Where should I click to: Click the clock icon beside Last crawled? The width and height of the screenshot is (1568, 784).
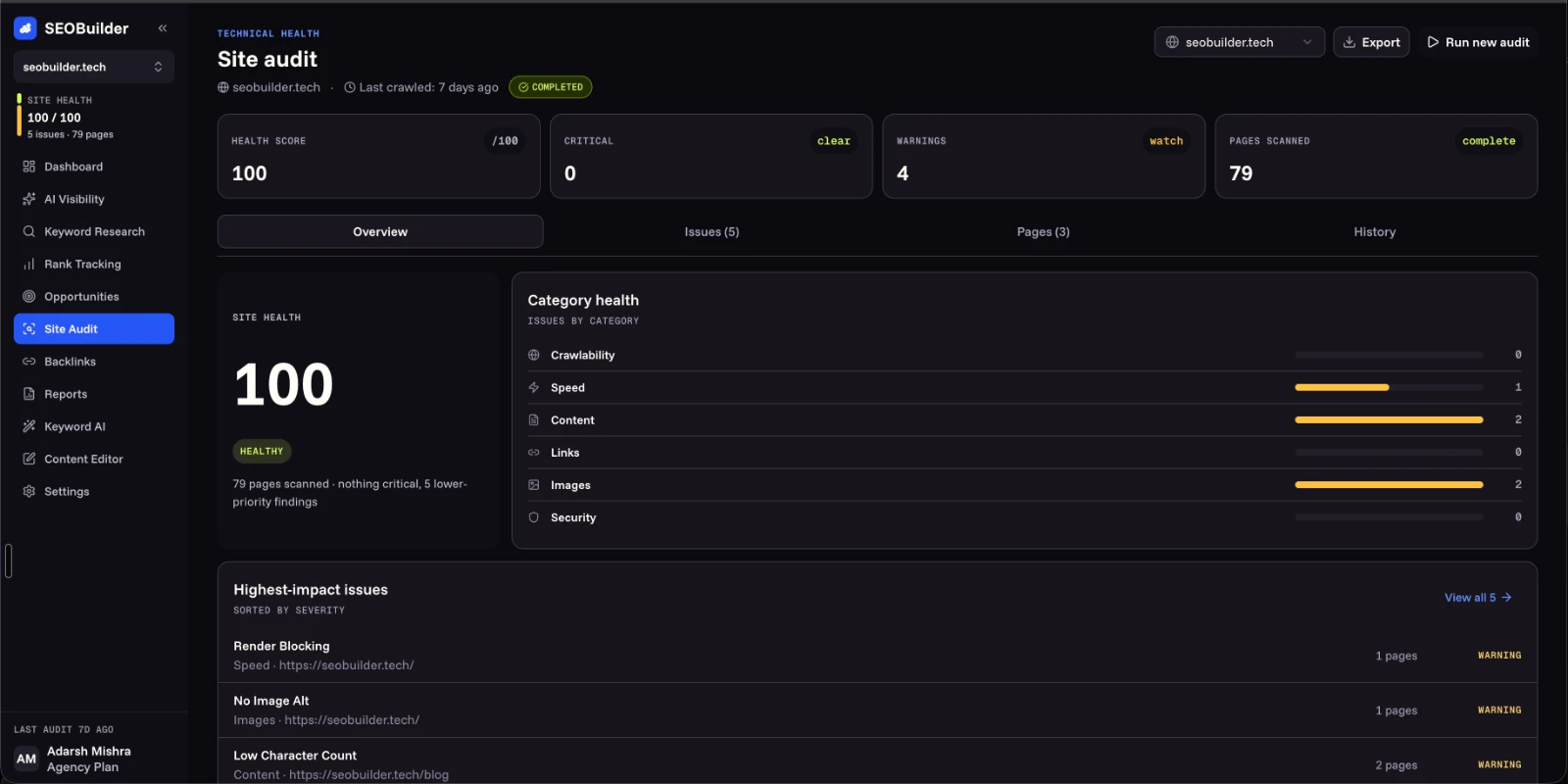coord(350,87)
